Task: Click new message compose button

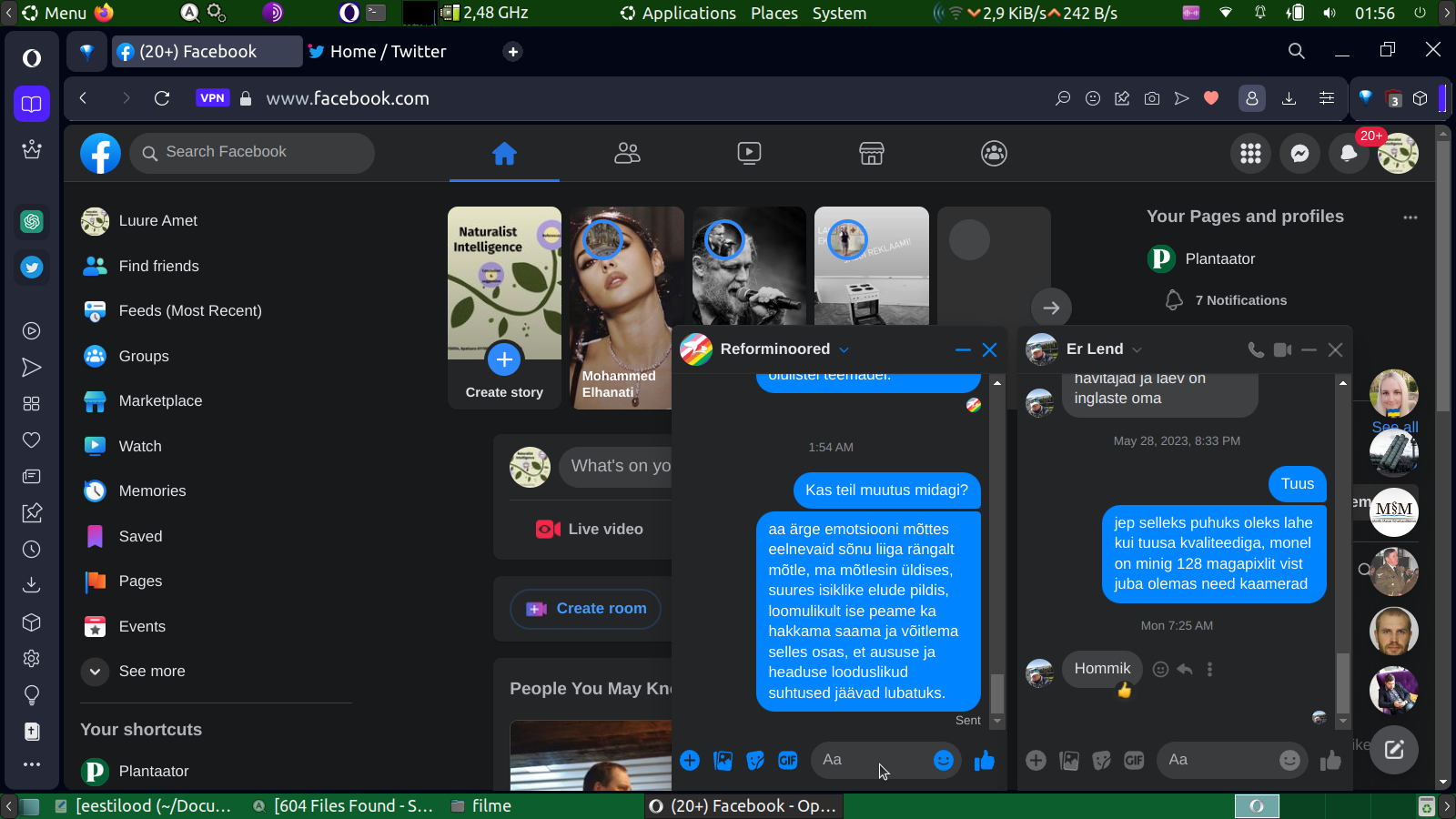Action: (1394, 750)
